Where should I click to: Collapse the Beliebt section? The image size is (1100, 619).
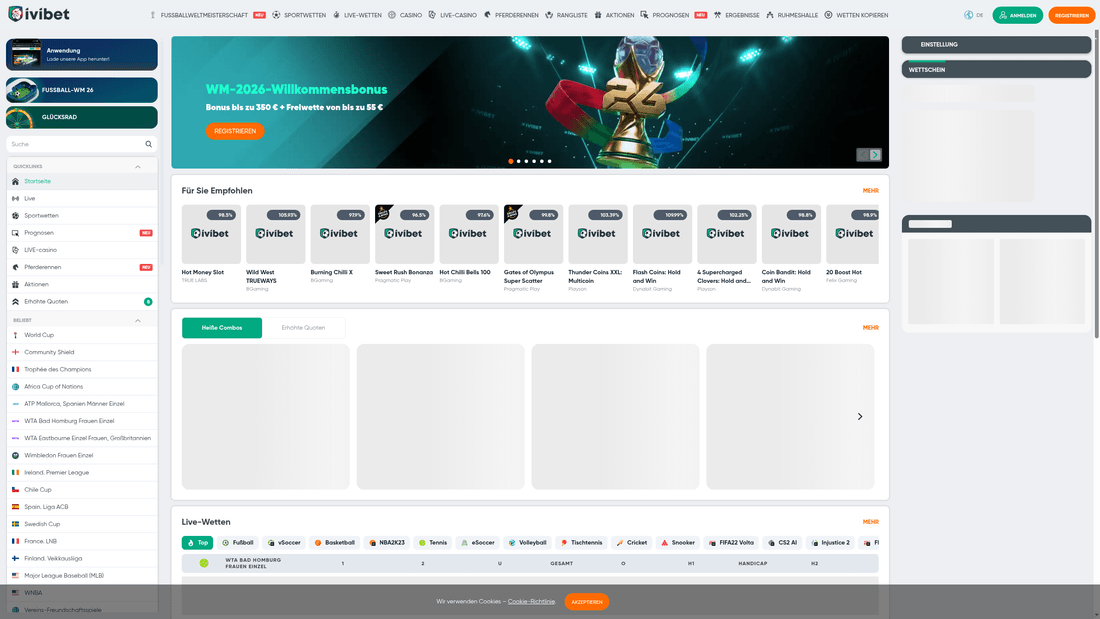138,320
